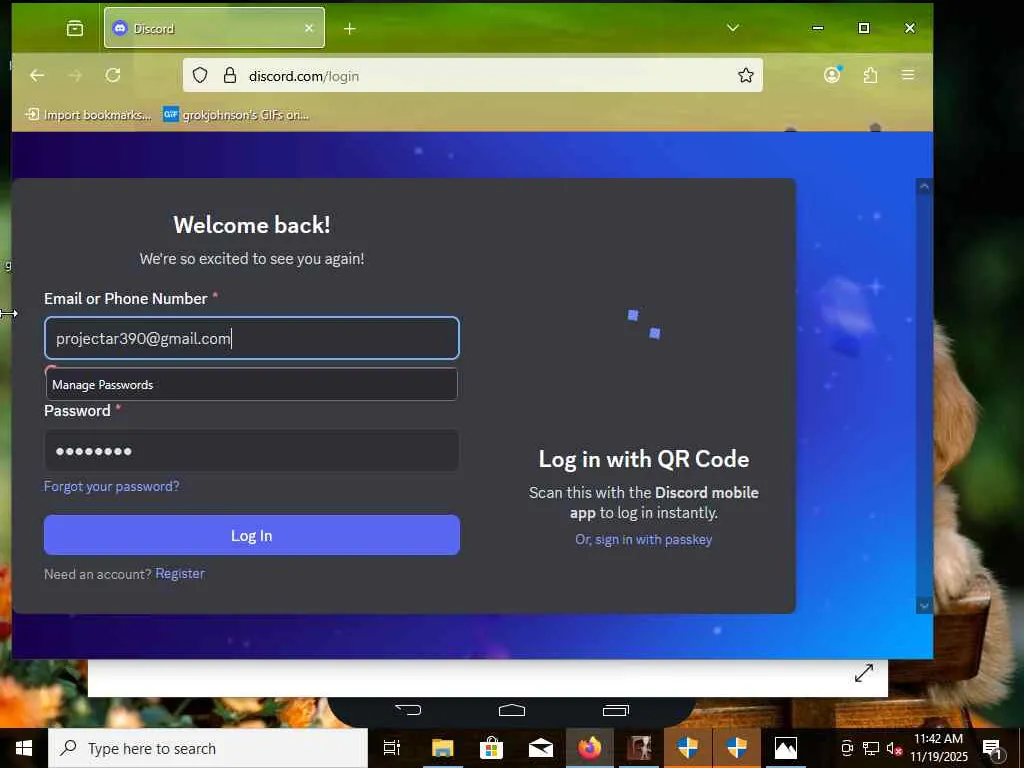Viewport: 1024px width, 768px height.
Task: Open Microsoft Store from the taskbar
Action: (x=491, y=748)
